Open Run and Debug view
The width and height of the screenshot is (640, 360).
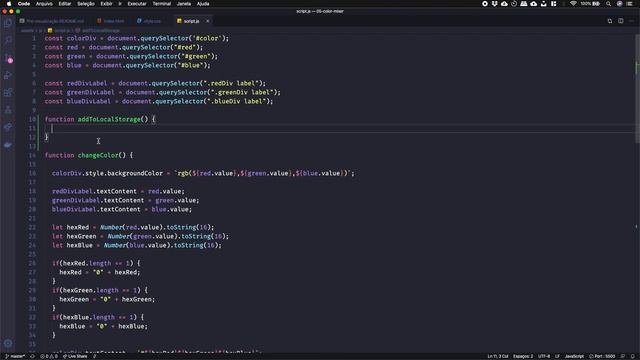click(x=8, y=75)
